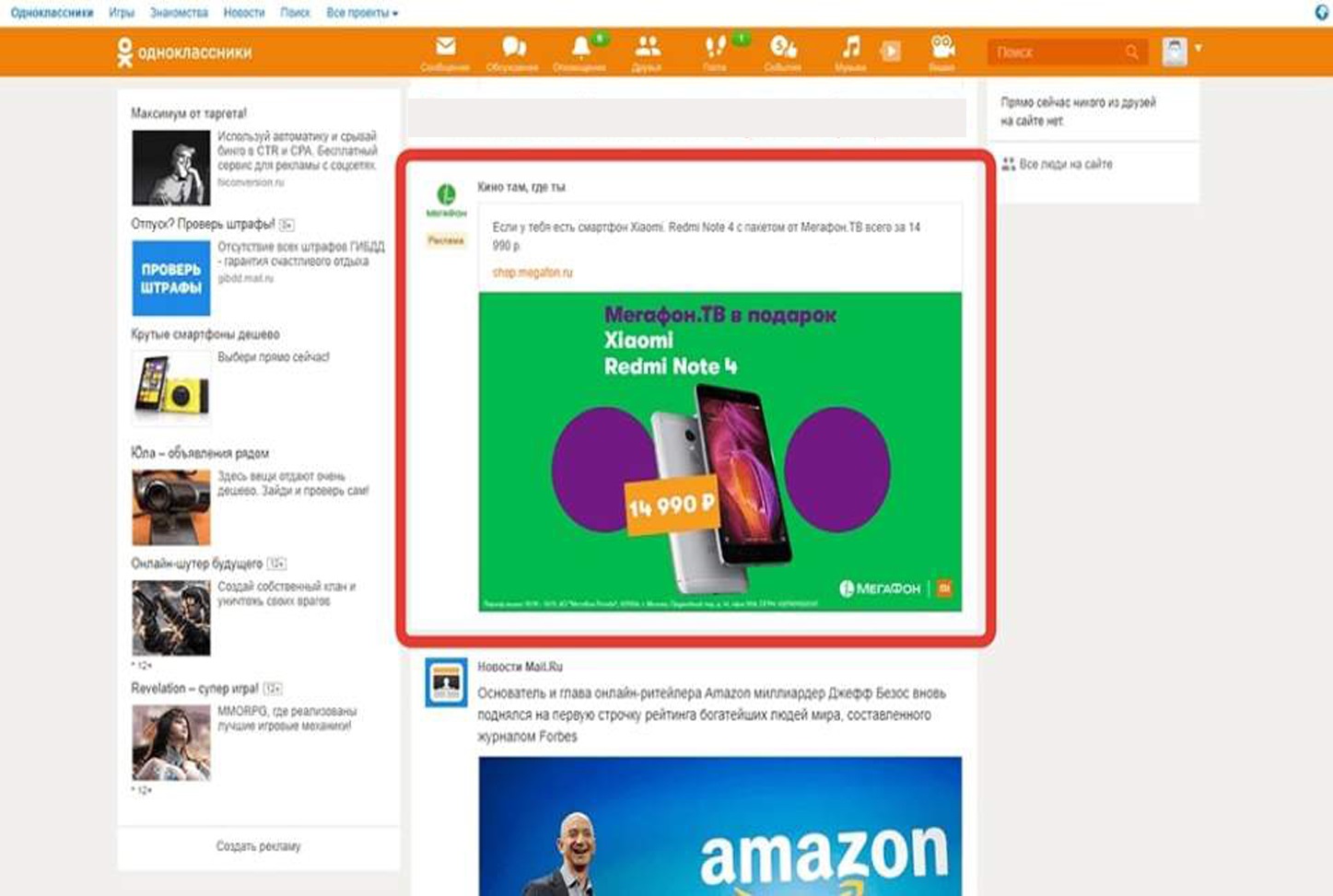Open Friends icon in orange bar

coord(647,50)
